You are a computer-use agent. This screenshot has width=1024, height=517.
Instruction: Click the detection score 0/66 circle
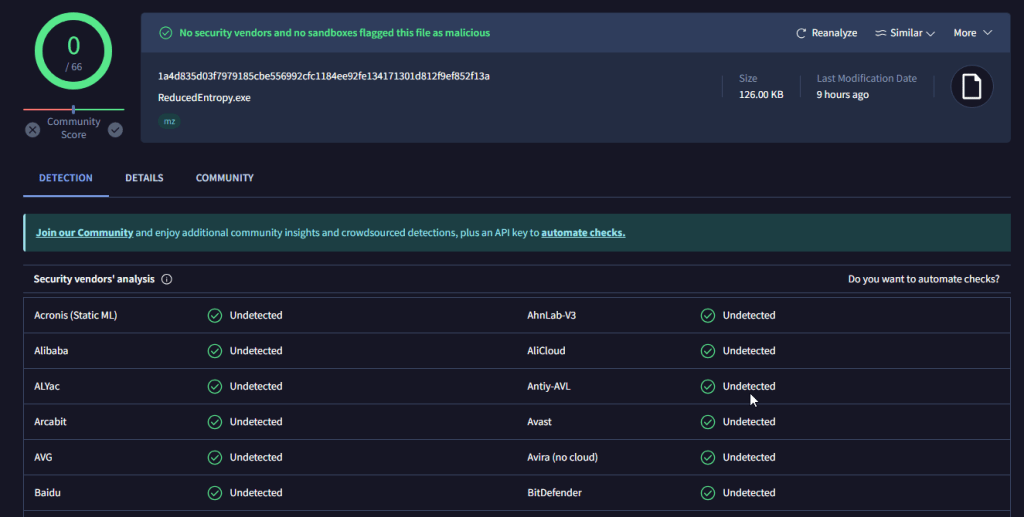point(74,51)
